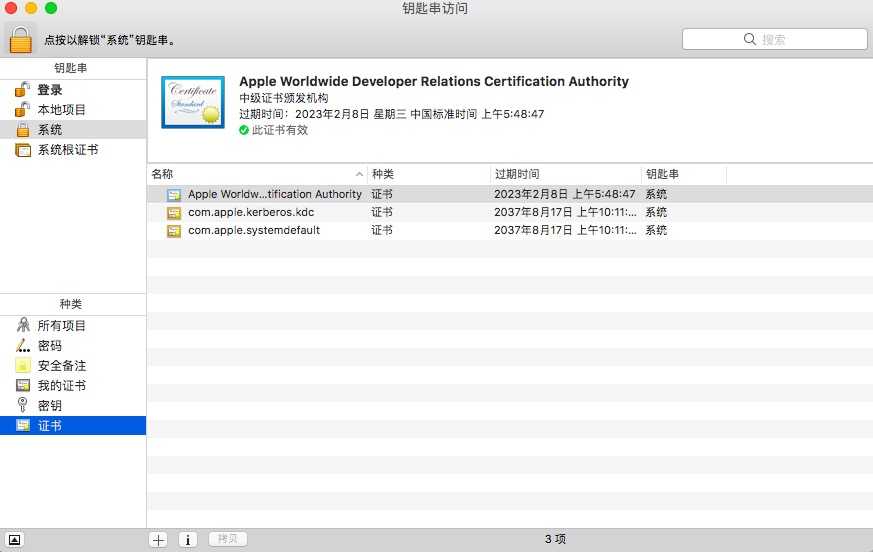Click the keys icon beside 所有项目
The width and height of the screenshot is (873, 552).
(x=23, y=325)
